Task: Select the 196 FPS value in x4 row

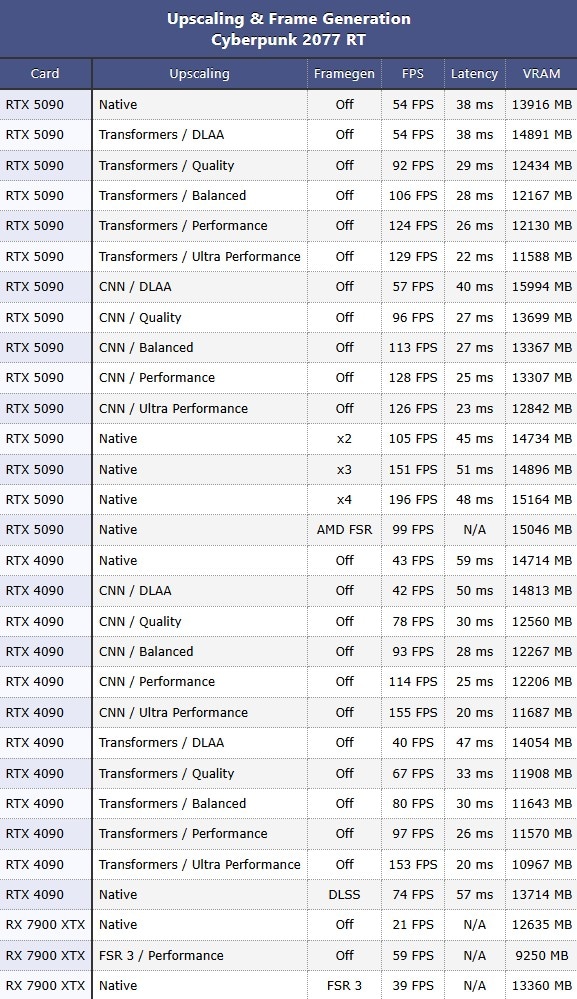Action: click(413, 500)
